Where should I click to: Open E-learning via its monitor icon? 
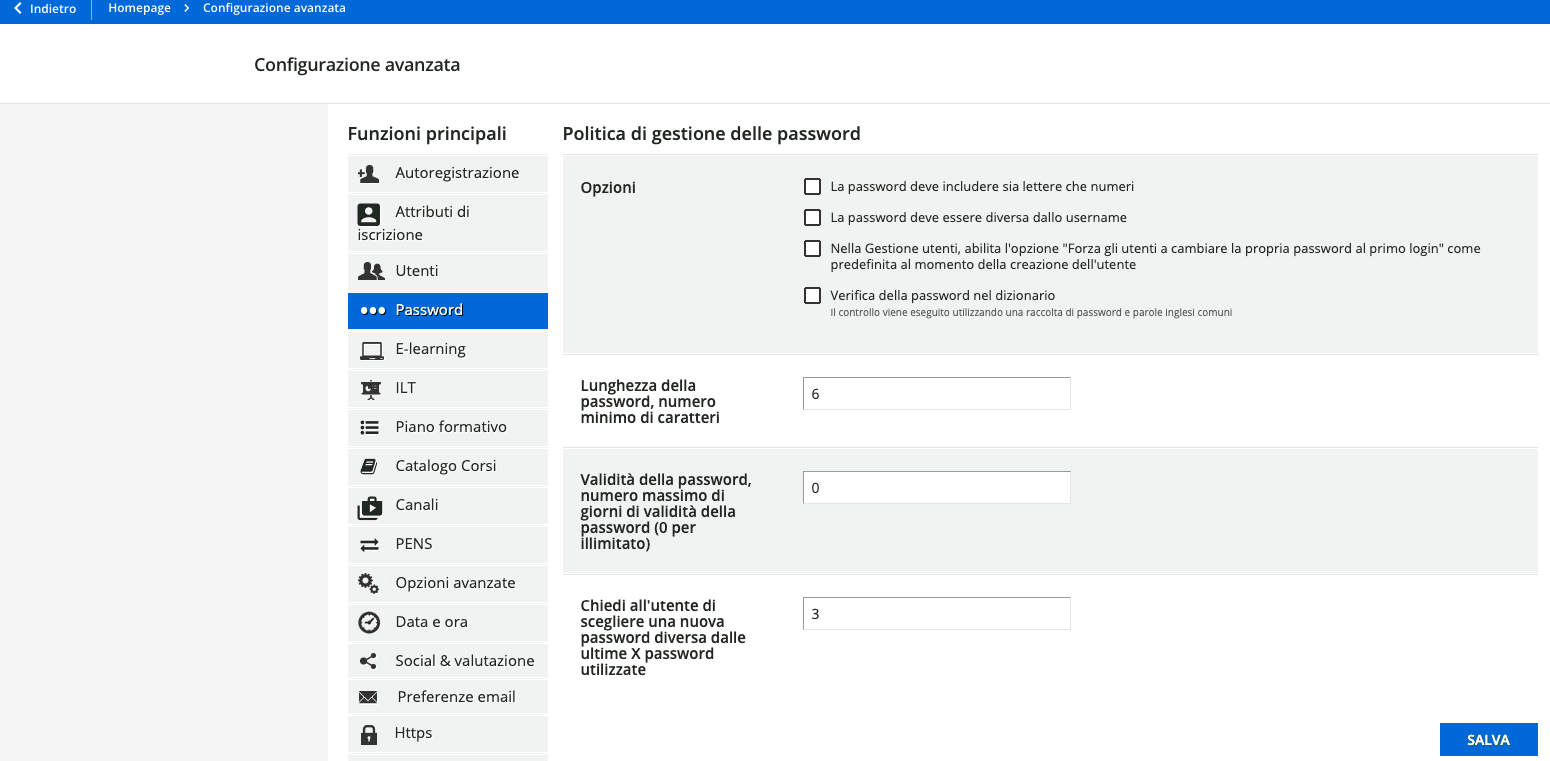tap(368, 349)
